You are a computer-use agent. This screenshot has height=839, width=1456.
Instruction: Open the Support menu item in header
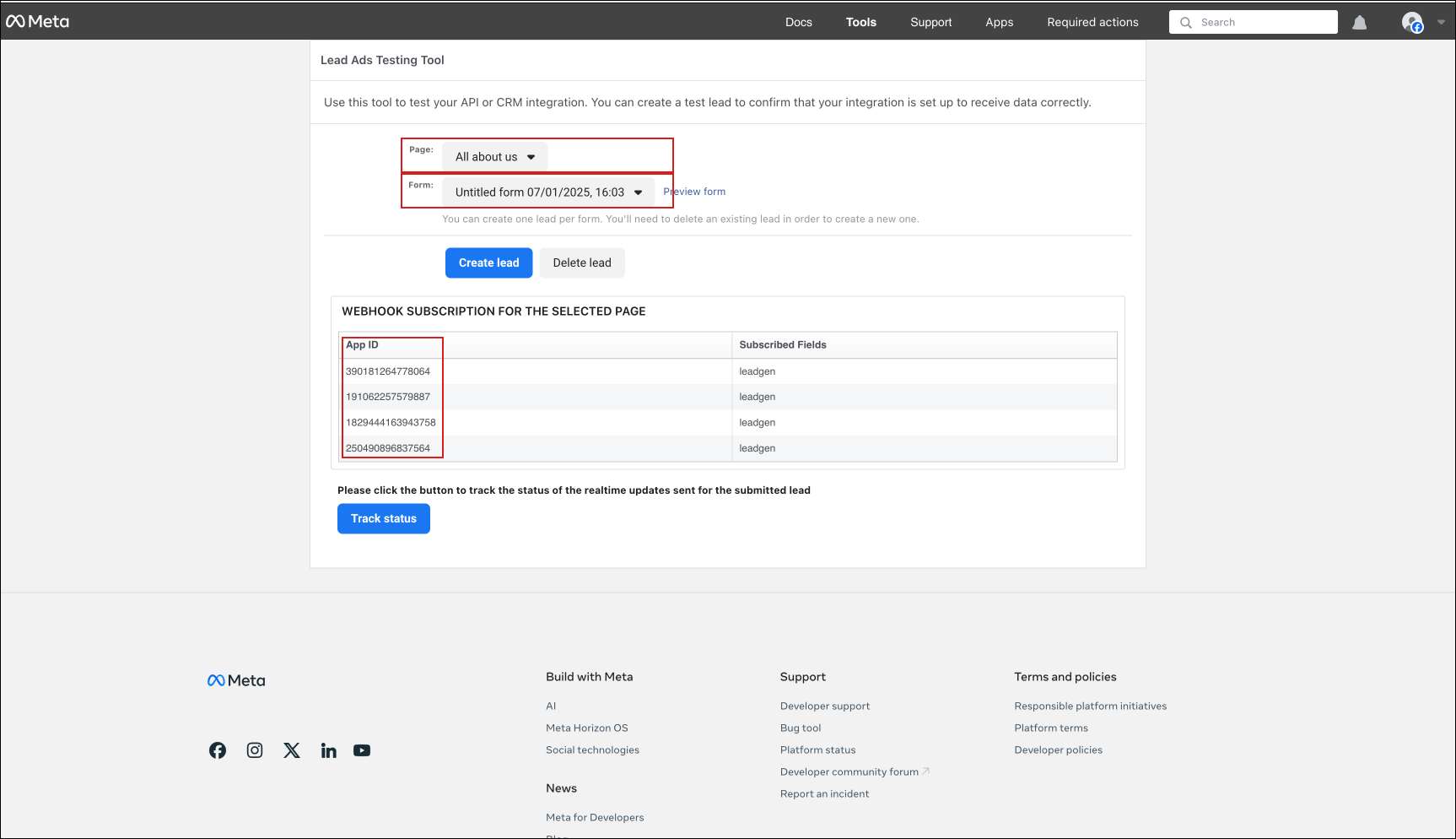[x=931, y=22]
